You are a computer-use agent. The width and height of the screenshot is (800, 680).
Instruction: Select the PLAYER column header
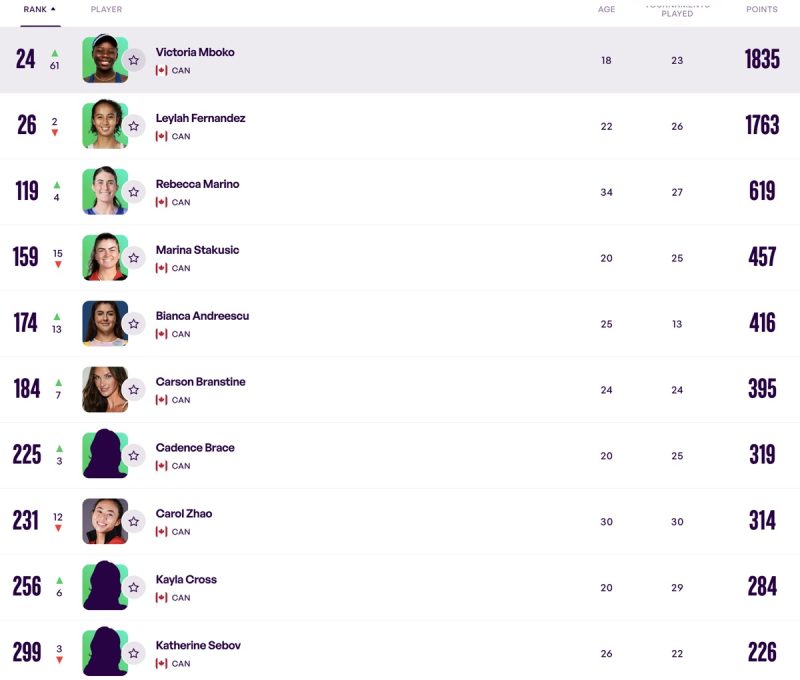[106, 9]
